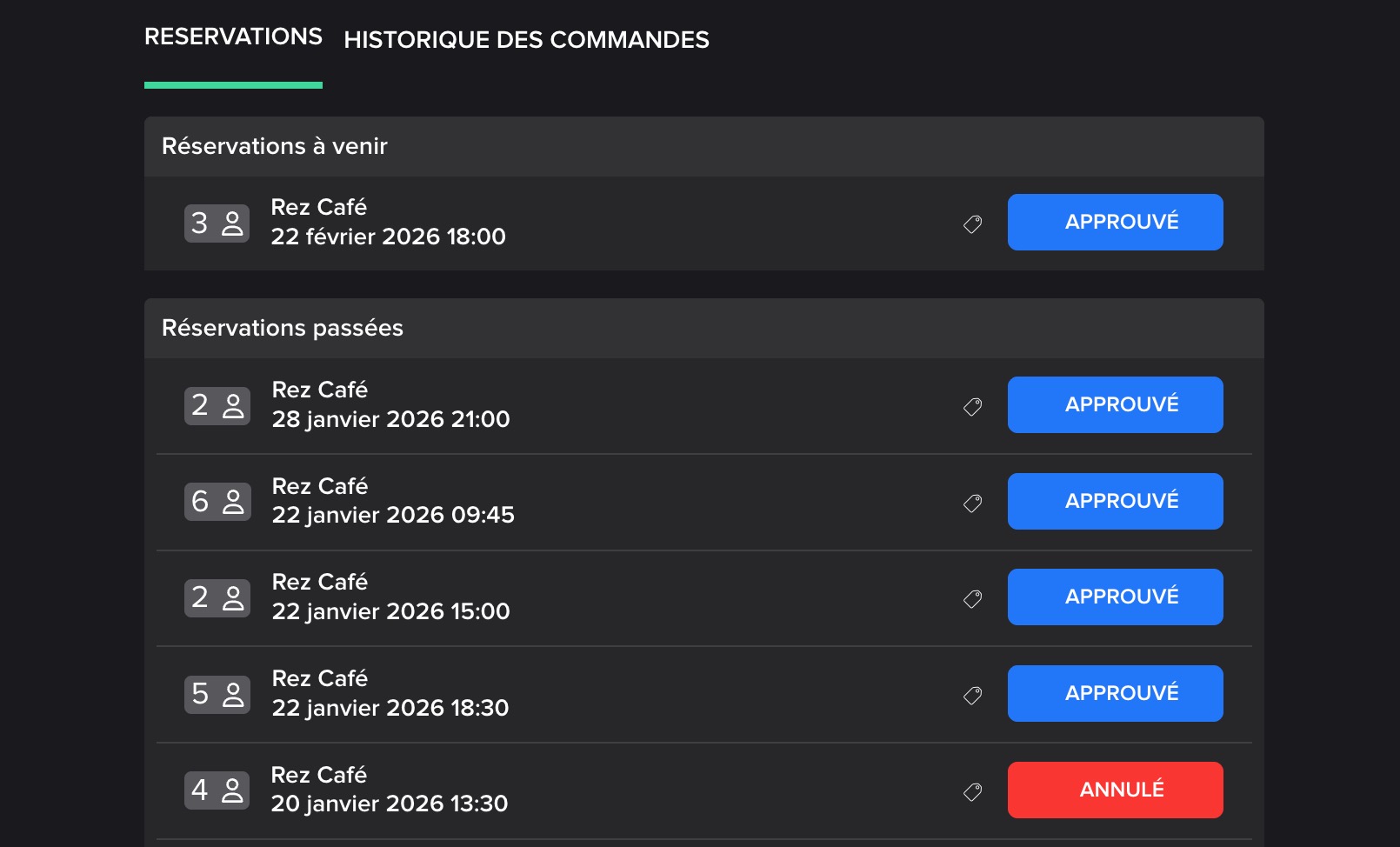Image resolution: width=1400 pixels, height=847 pixels.
Task: Click Approuvé status for 22 janvier 09:45
Action: [1115, 502]
